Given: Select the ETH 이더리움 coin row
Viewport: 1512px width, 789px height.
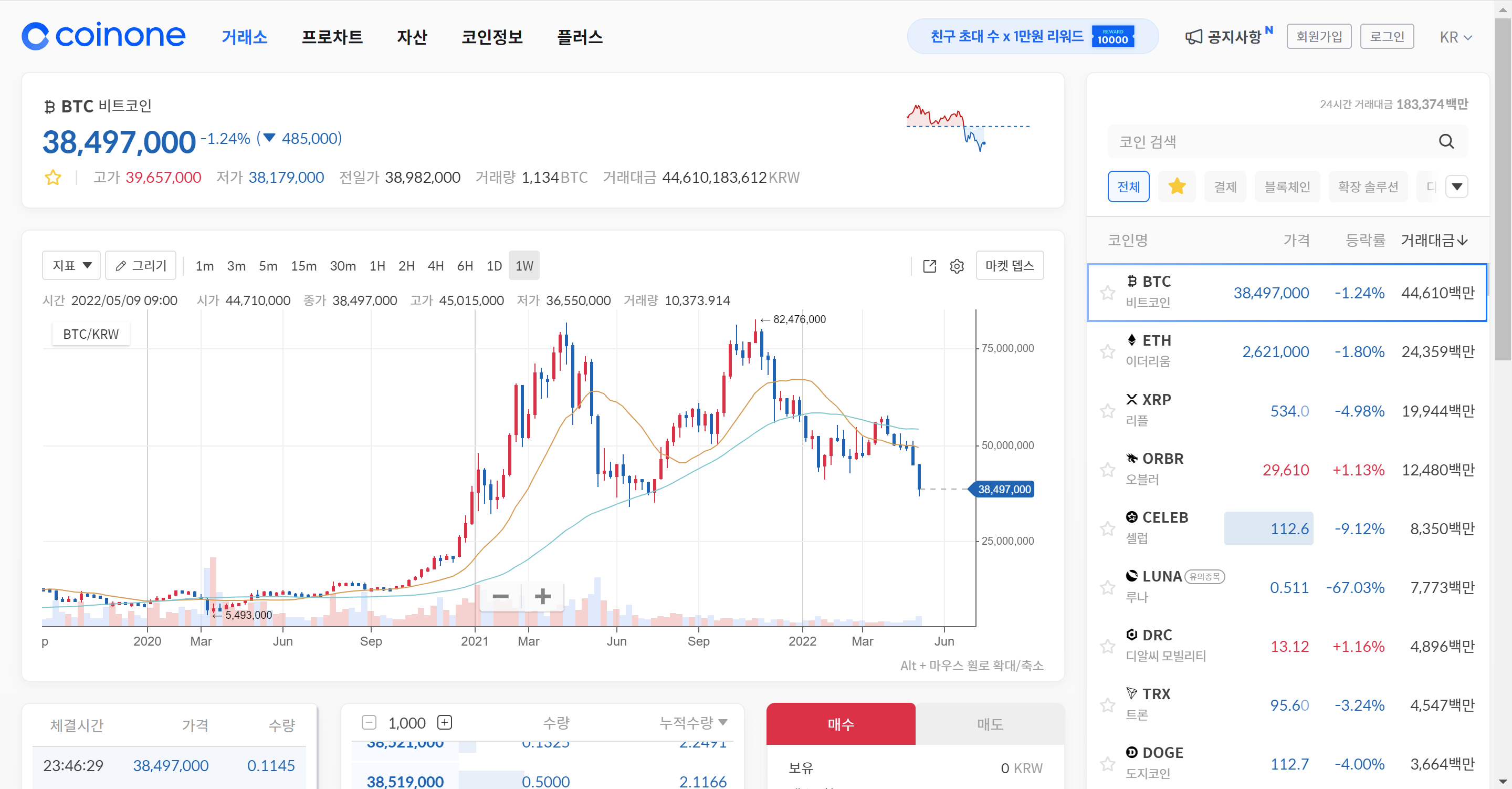Looking at the screenshot, I should click(x=1287, y=351).
